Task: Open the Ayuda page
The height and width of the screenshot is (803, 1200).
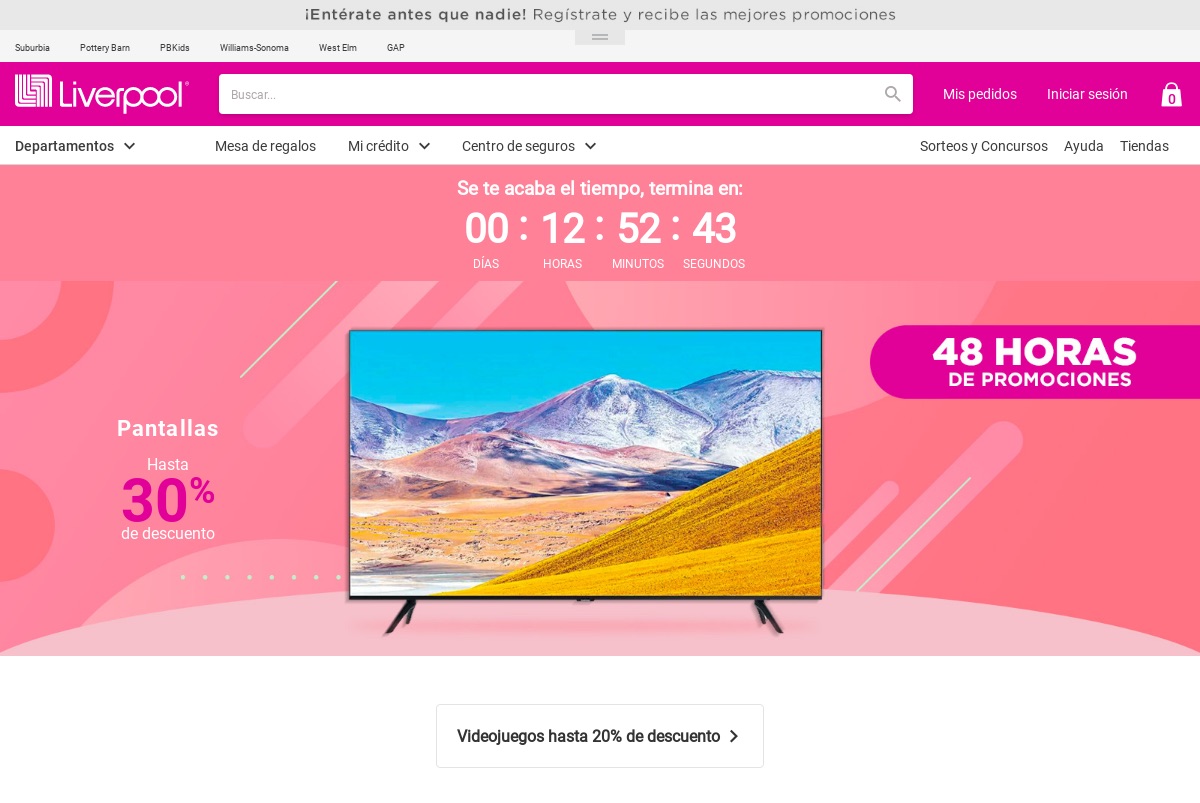Action: pos(1084,146)
